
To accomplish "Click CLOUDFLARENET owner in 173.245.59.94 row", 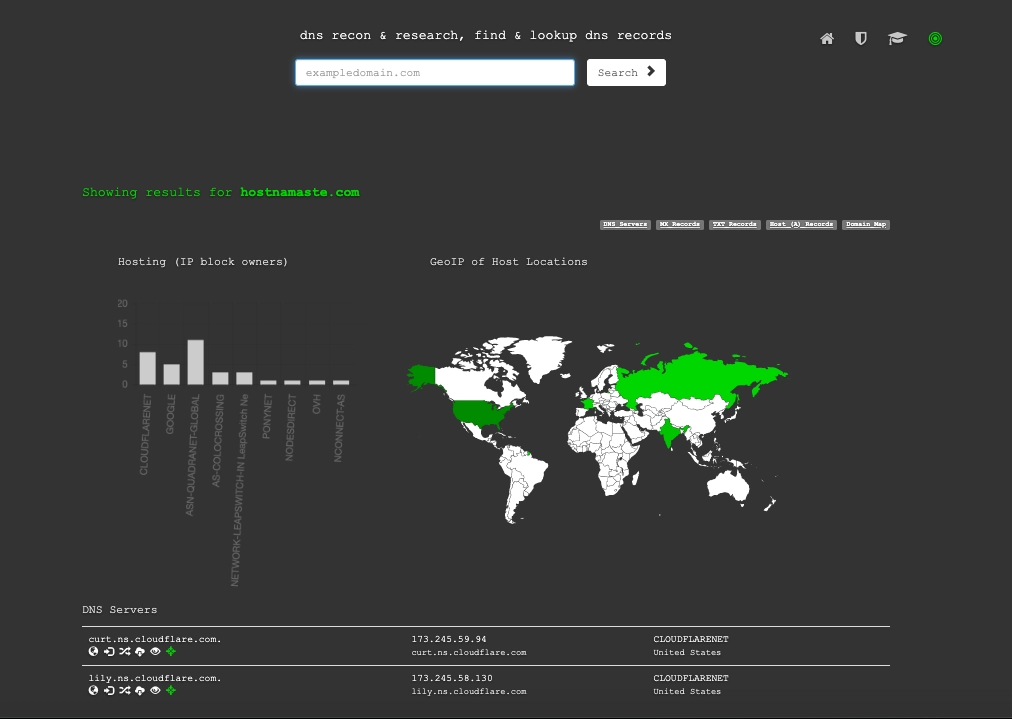I will 691,639.
